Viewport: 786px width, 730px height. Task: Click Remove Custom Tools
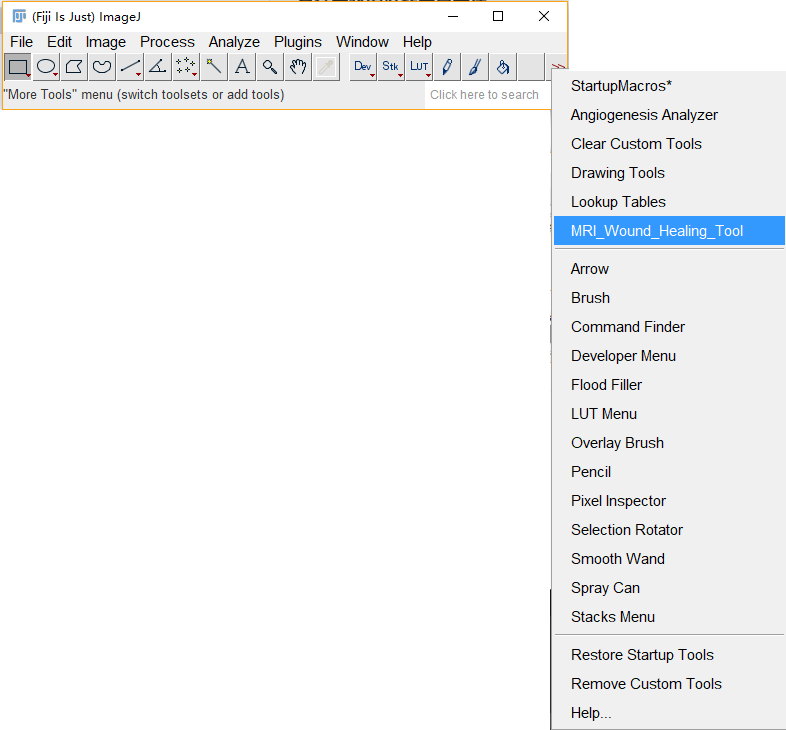coord(669,685)
